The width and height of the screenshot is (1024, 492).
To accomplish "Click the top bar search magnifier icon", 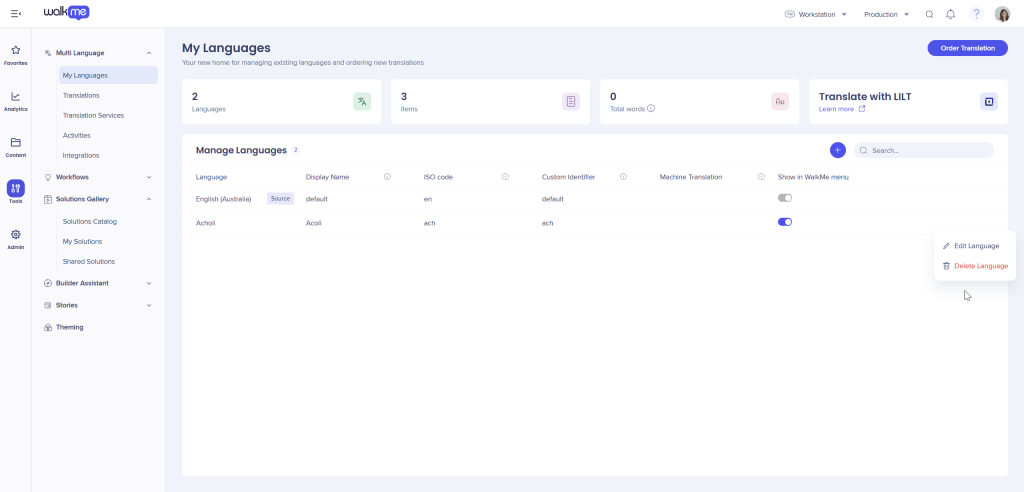I will [929, 15].
